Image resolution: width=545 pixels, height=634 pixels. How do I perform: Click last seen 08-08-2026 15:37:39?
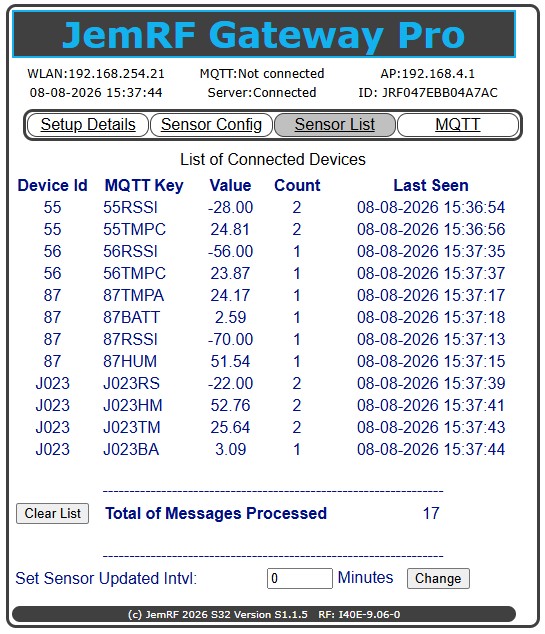click(x=431, y=383)
